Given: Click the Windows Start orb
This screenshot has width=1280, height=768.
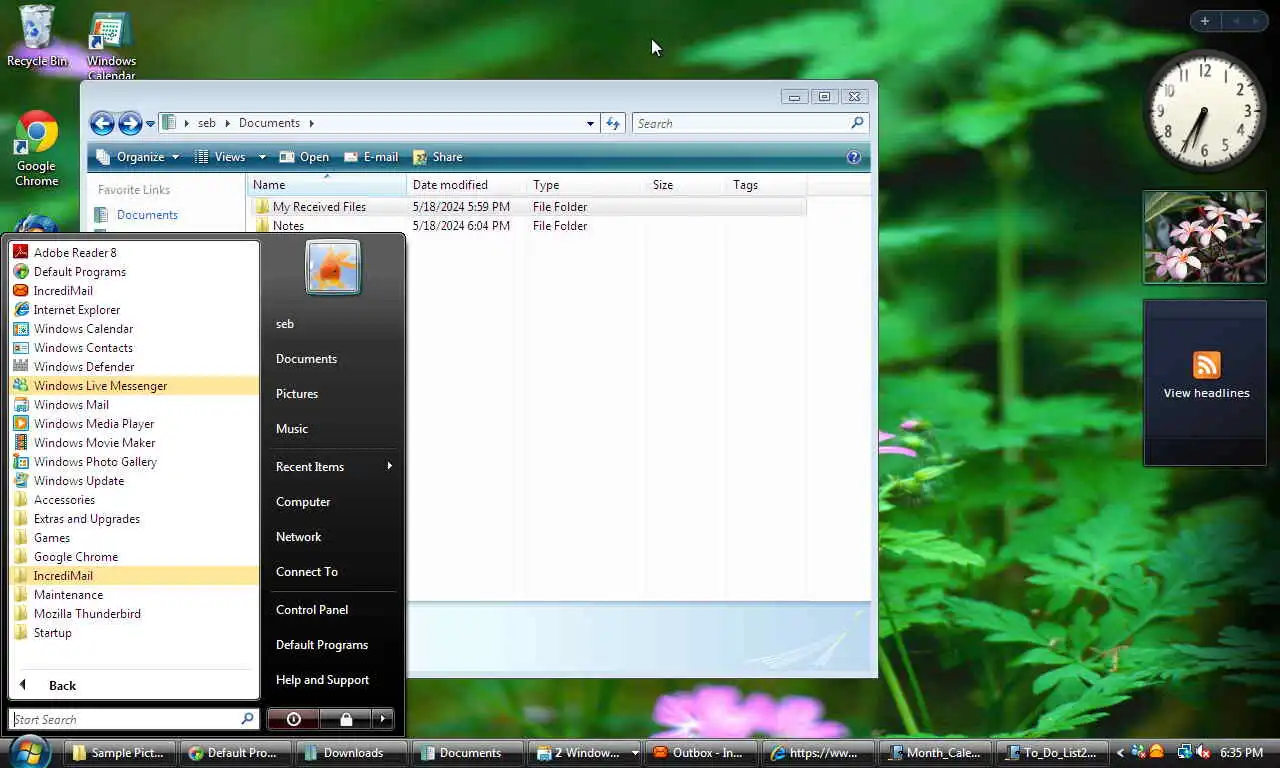Looking at the screenshot, I should pos(29,751).
